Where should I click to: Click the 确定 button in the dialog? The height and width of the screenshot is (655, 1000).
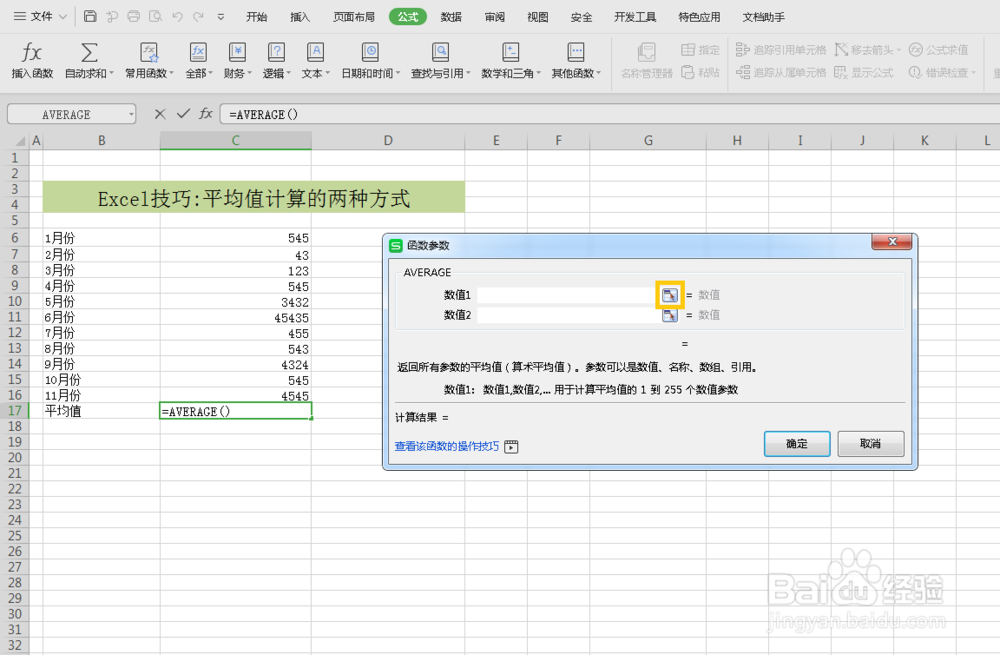coord(796,443)
